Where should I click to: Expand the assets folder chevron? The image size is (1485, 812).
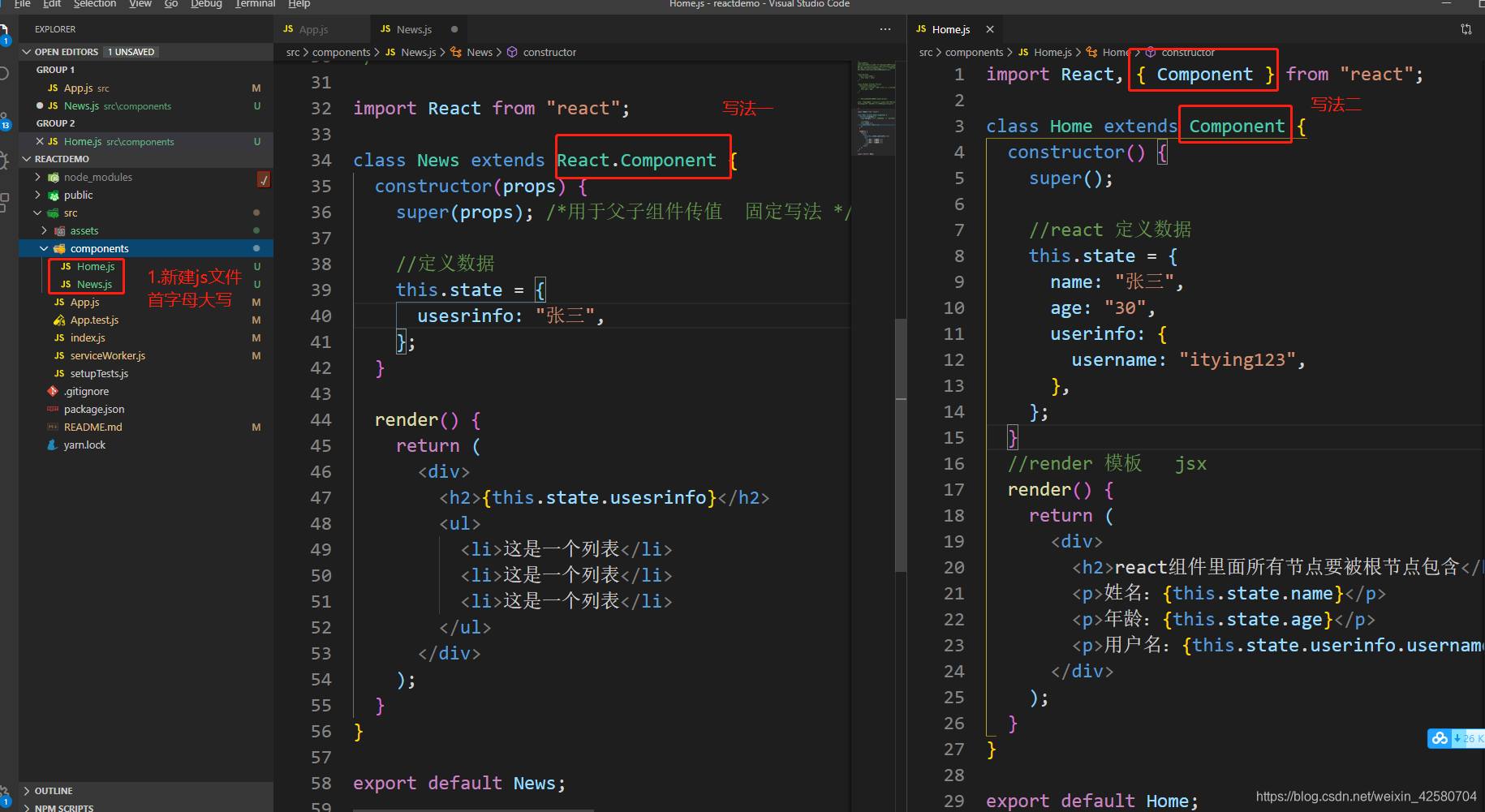pos(44,230)
